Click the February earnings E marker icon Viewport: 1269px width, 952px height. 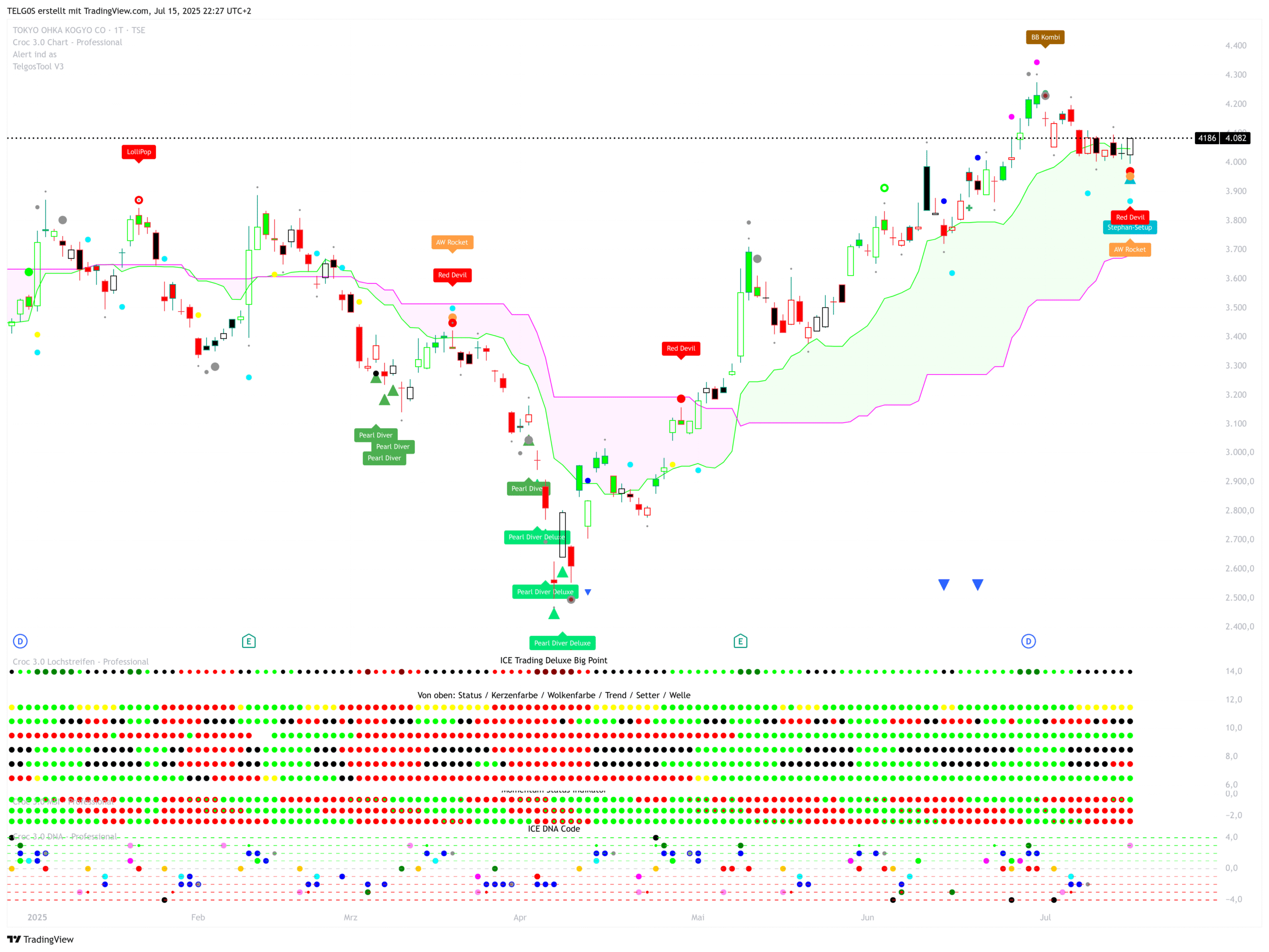coord(248,641)
